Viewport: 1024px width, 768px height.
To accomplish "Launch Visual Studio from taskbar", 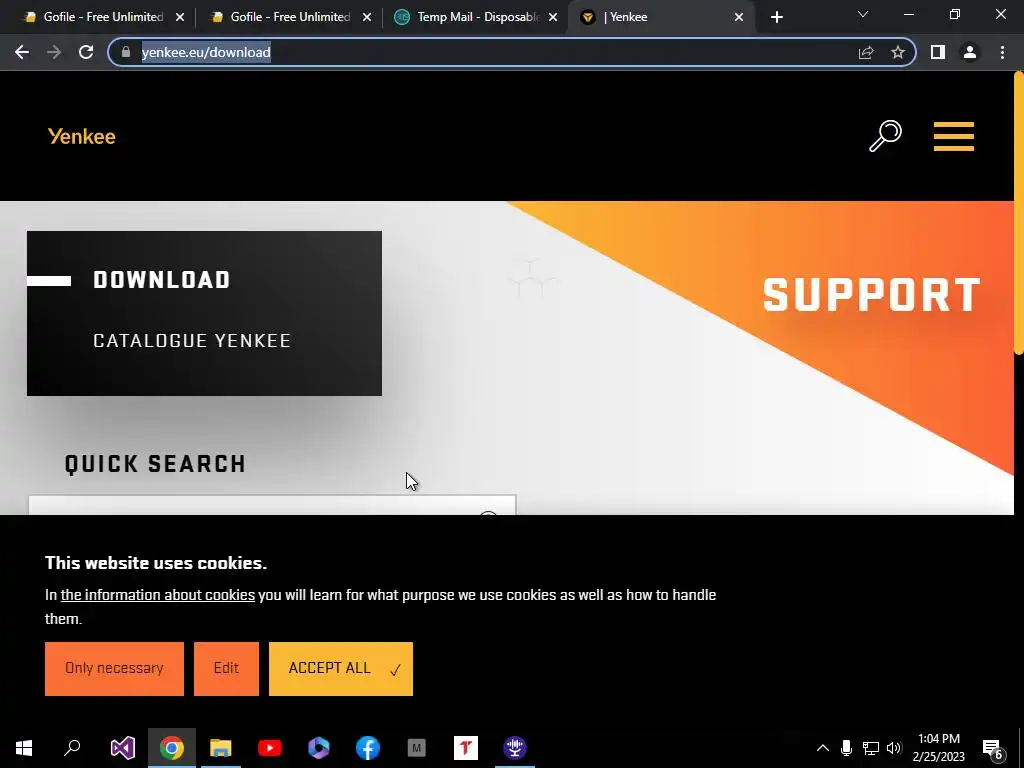I will click(122, 747).
